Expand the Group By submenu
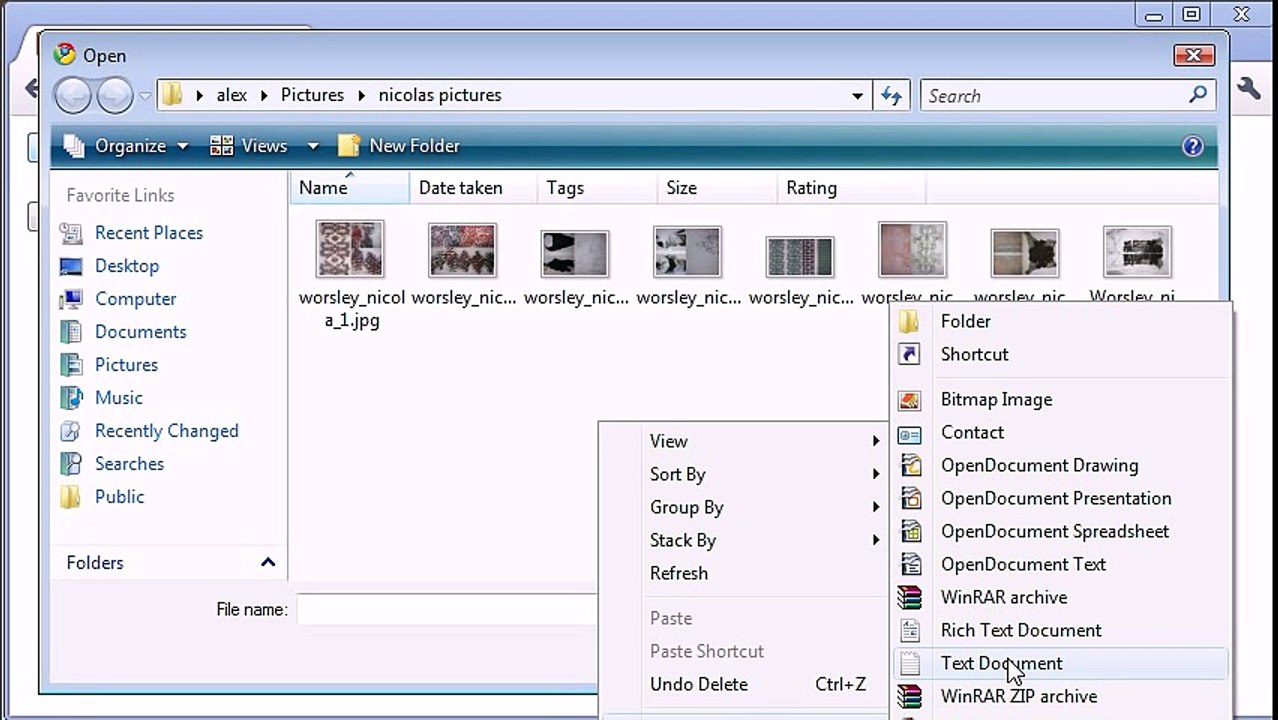The width and height of the screenshot is (1278, 720). coord(744,508)
